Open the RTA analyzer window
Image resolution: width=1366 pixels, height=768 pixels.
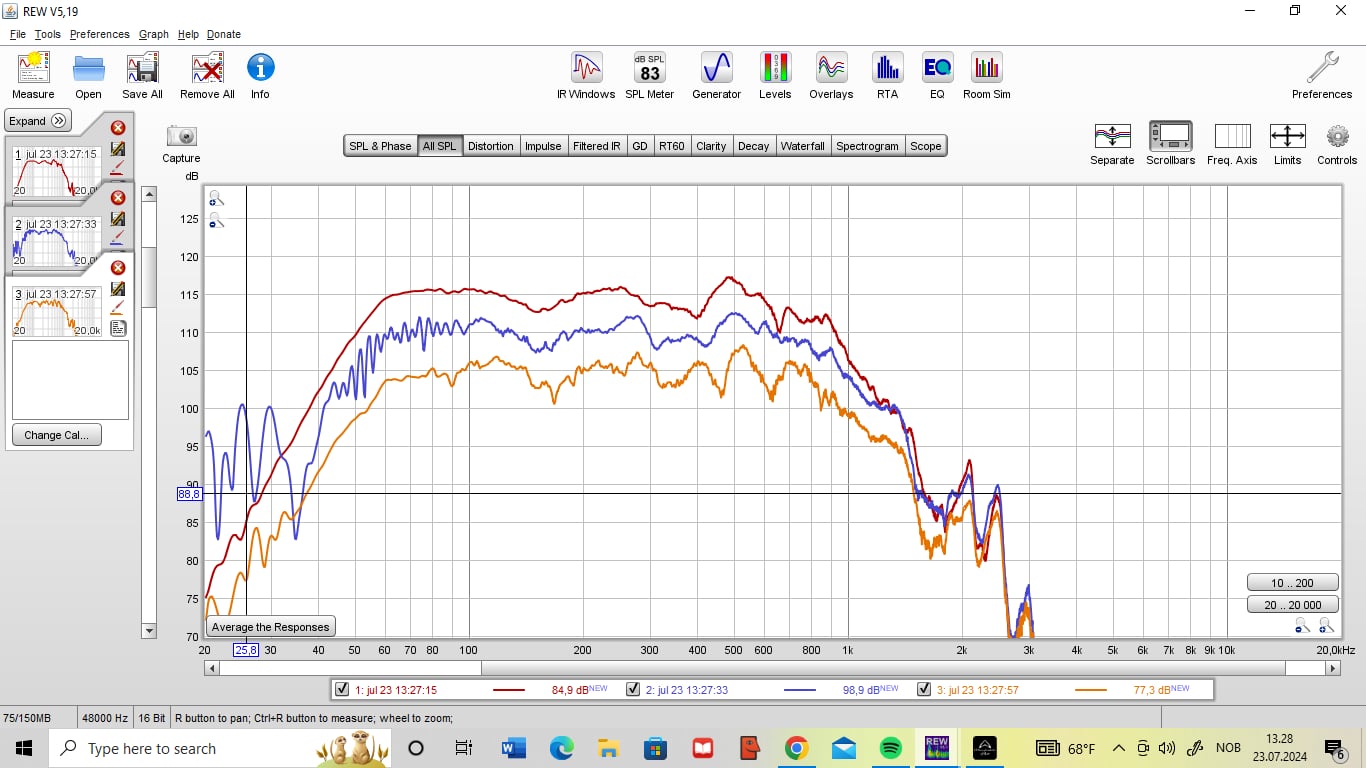point(887,69)
